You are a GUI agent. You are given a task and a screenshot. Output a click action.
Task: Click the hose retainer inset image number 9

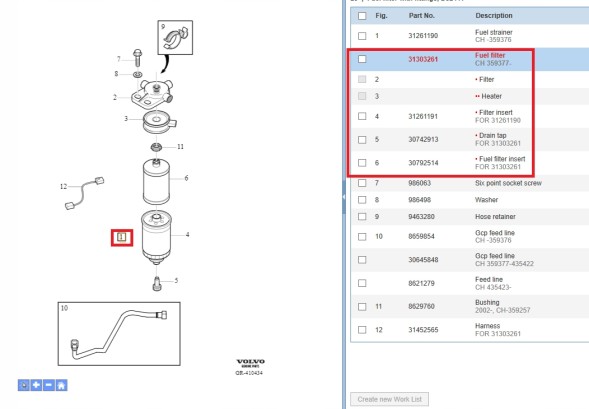tap(175, 37)
